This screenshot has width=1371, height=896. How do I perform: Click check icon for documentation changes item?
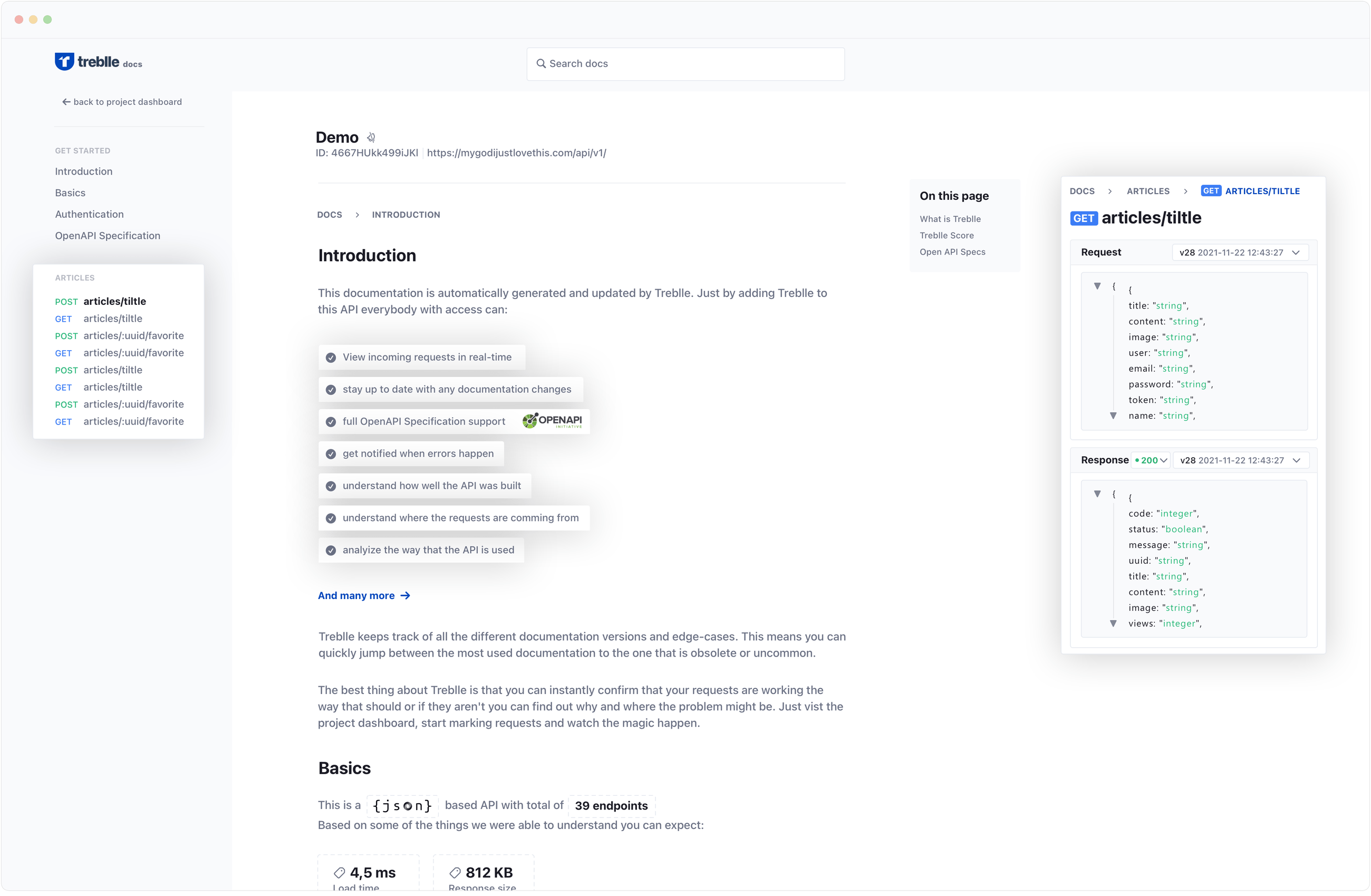coord(331,390)
